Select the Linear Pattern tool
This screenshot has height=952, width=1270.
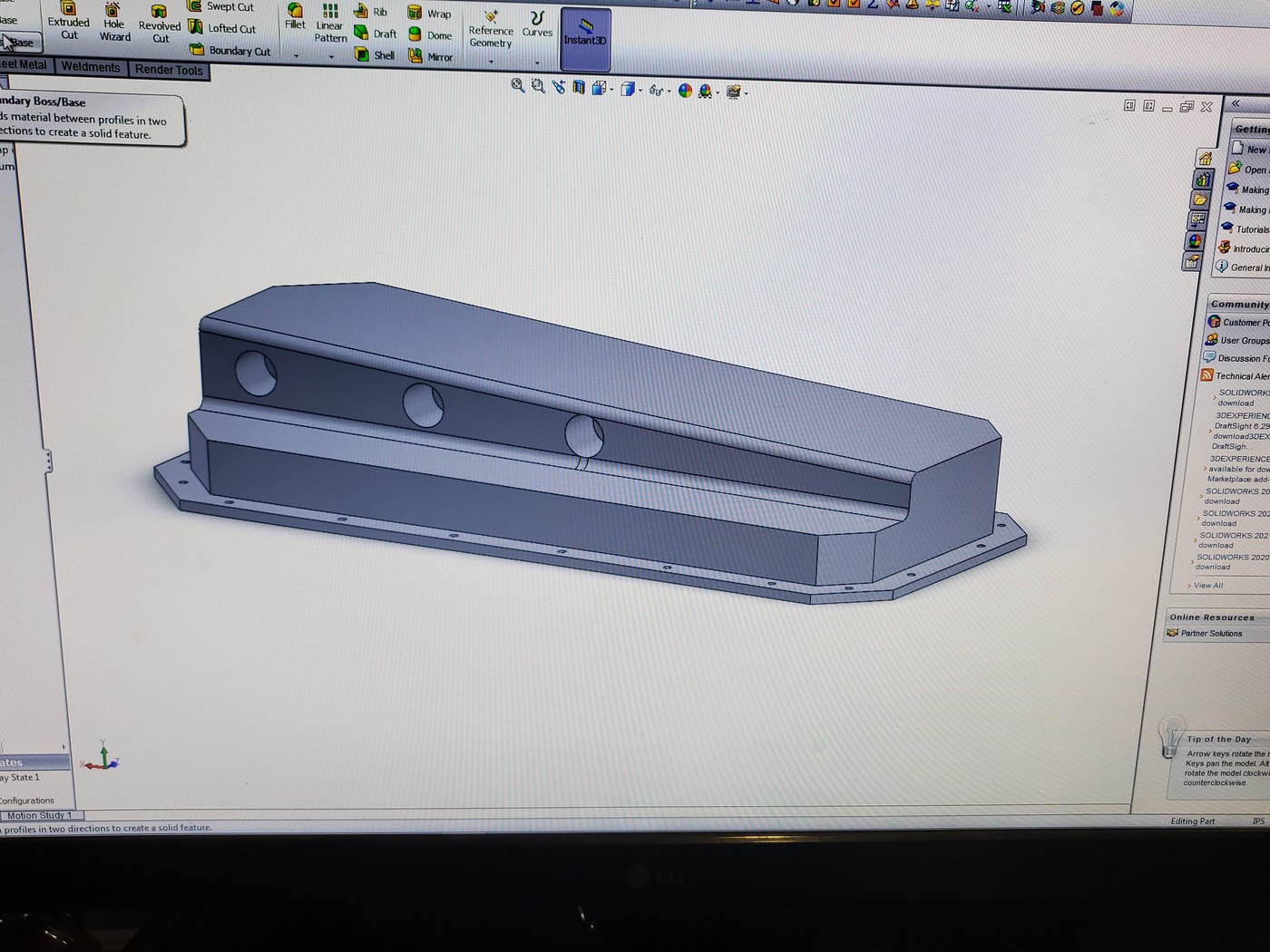click(x=330, y=23)
